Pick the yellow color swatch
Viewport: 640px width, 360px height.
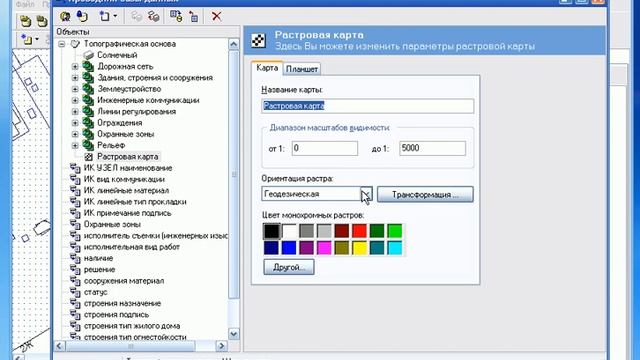click(360, 248)
